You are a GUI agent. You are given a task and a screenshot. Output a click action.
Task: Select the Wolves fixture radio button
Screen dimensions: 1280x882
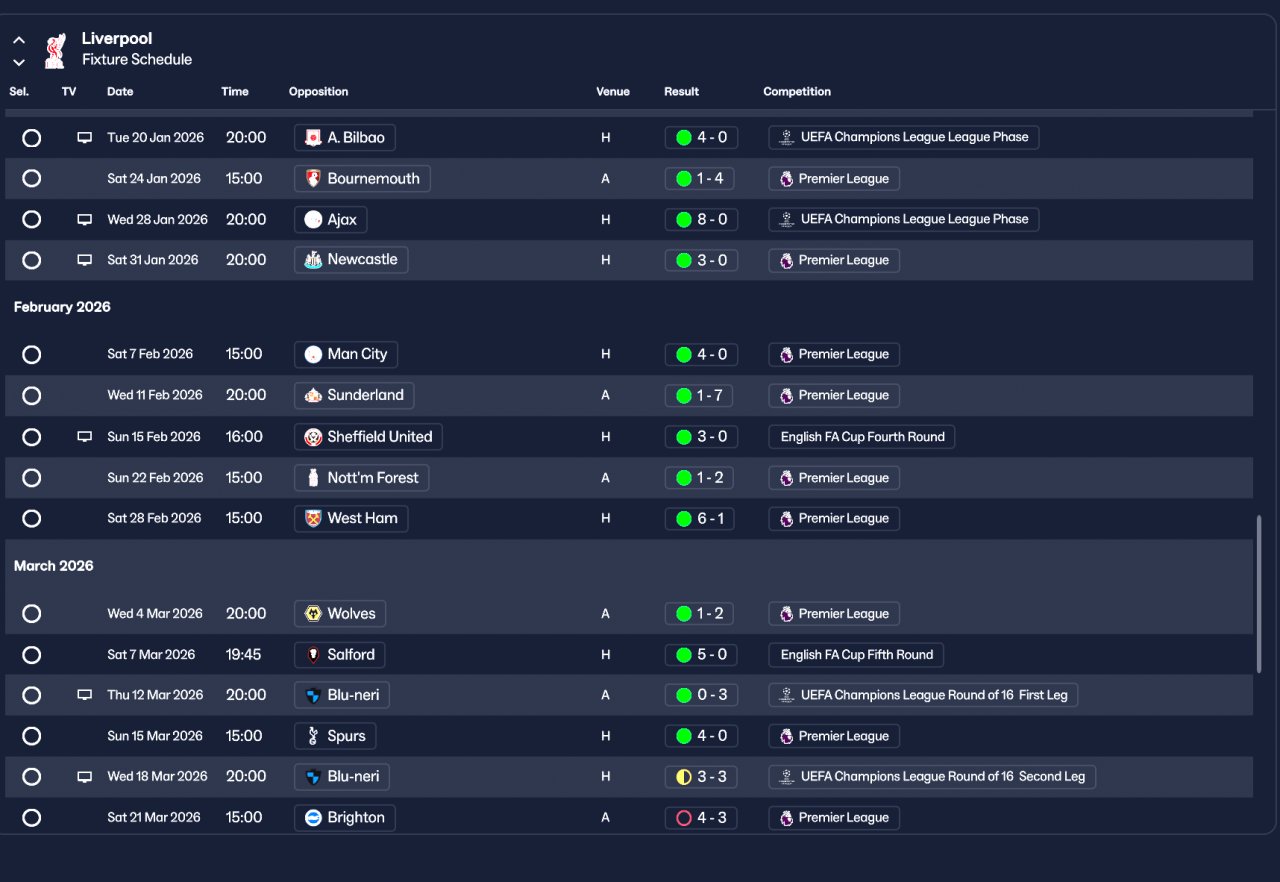click(32, 614)
